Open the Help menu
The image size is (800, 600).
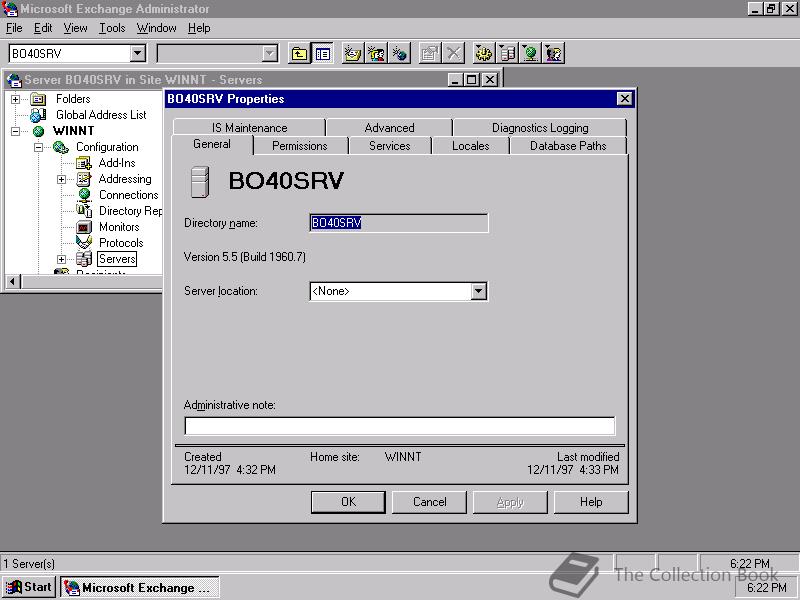(x=199, y=28)
